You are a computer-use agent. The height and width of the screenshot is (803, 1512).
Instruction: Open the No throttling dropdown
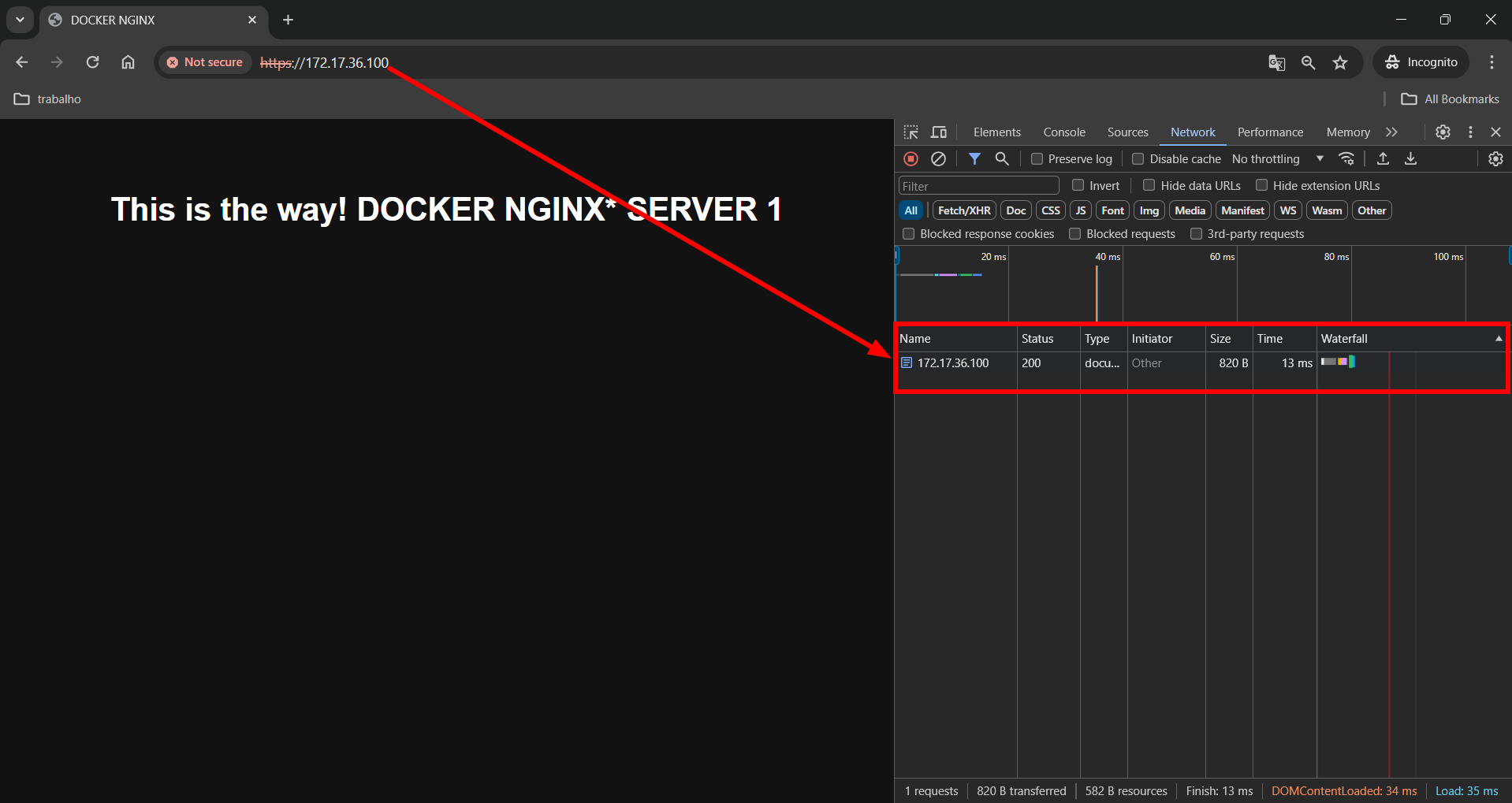[1278, 159]
